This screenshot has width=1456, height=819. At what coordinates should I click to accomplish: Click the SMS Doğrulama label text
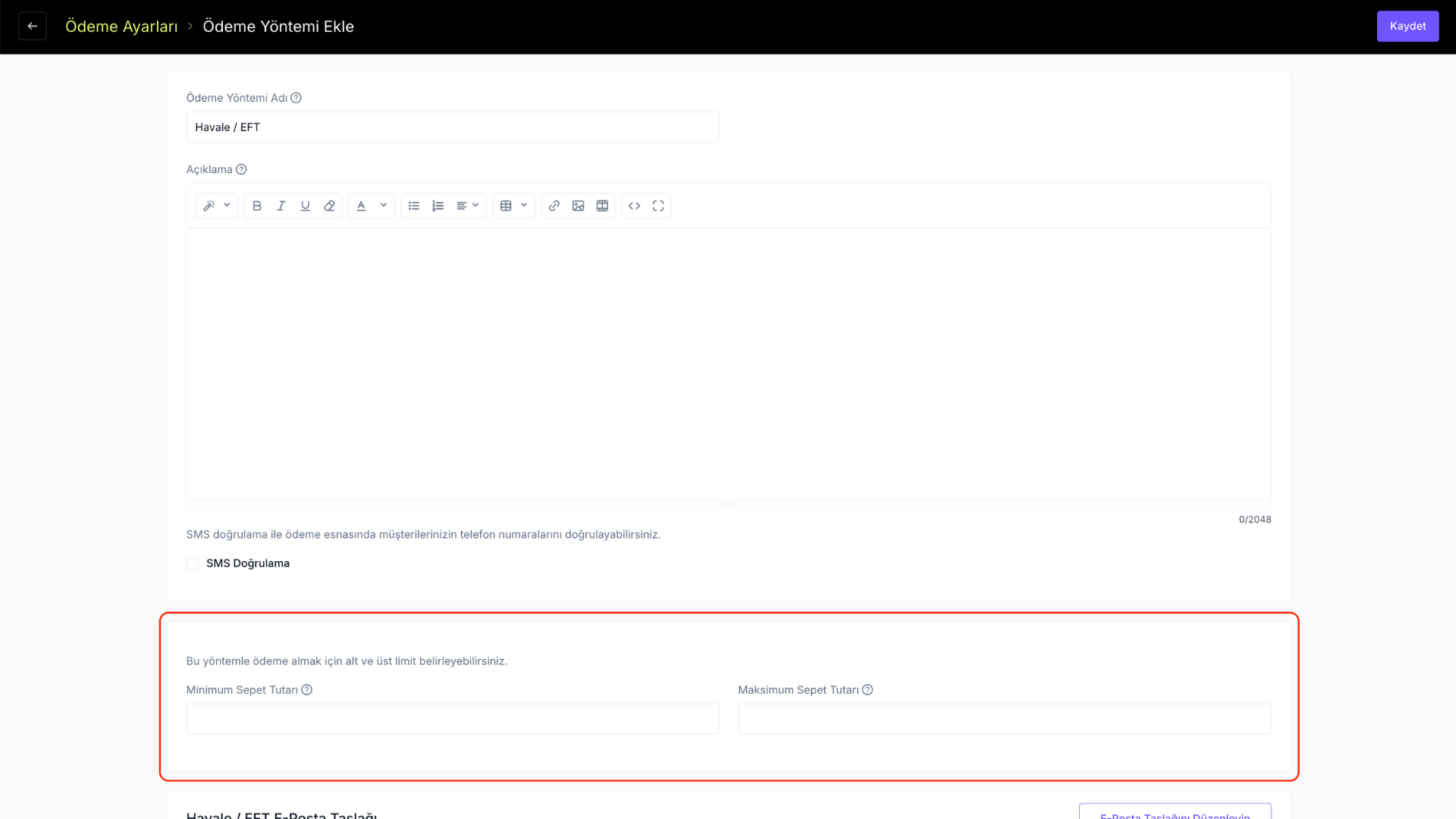[x=248, y=563]
